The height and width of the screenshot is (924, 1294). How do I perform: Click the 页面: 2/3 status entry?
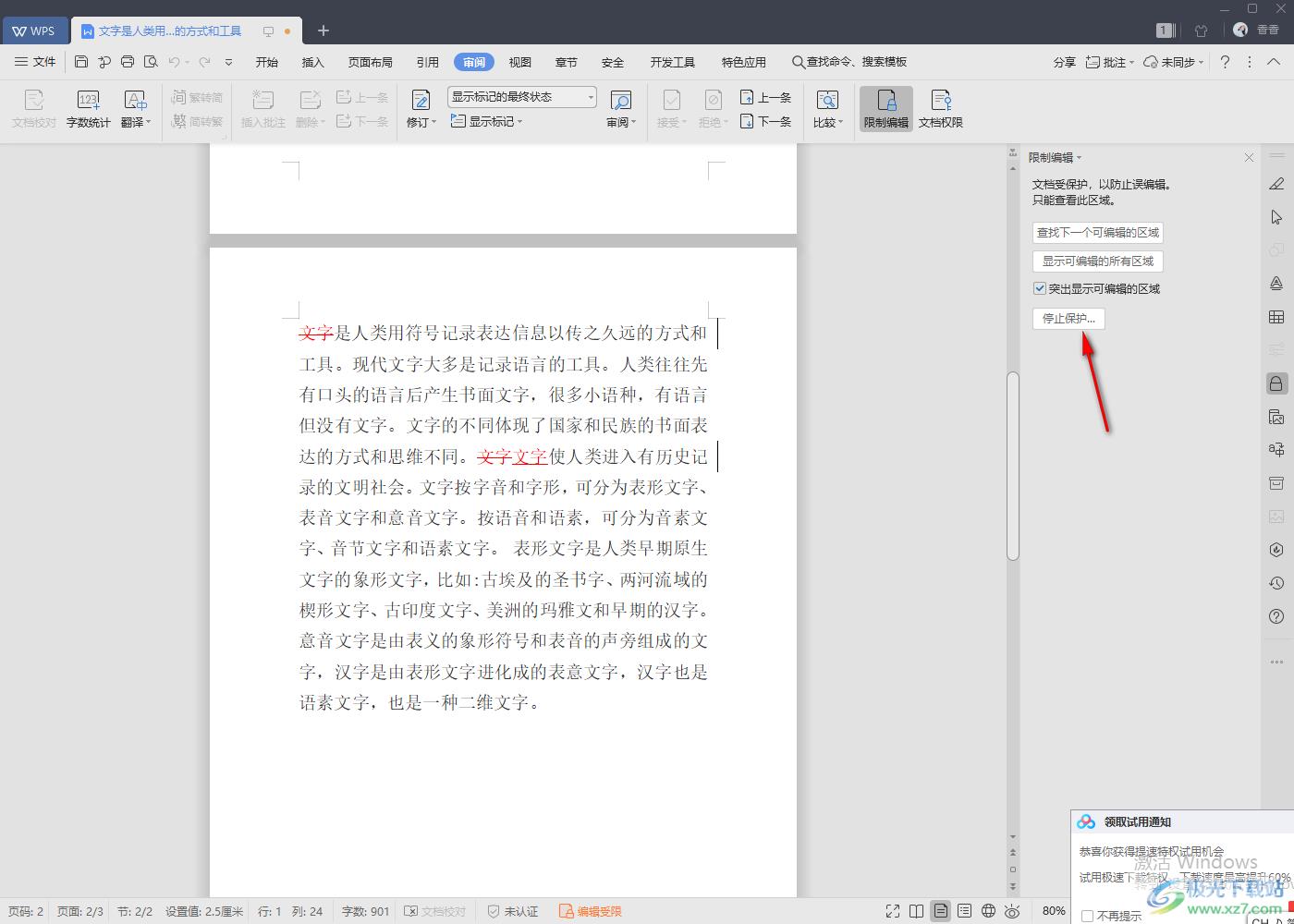pos(80,911)
